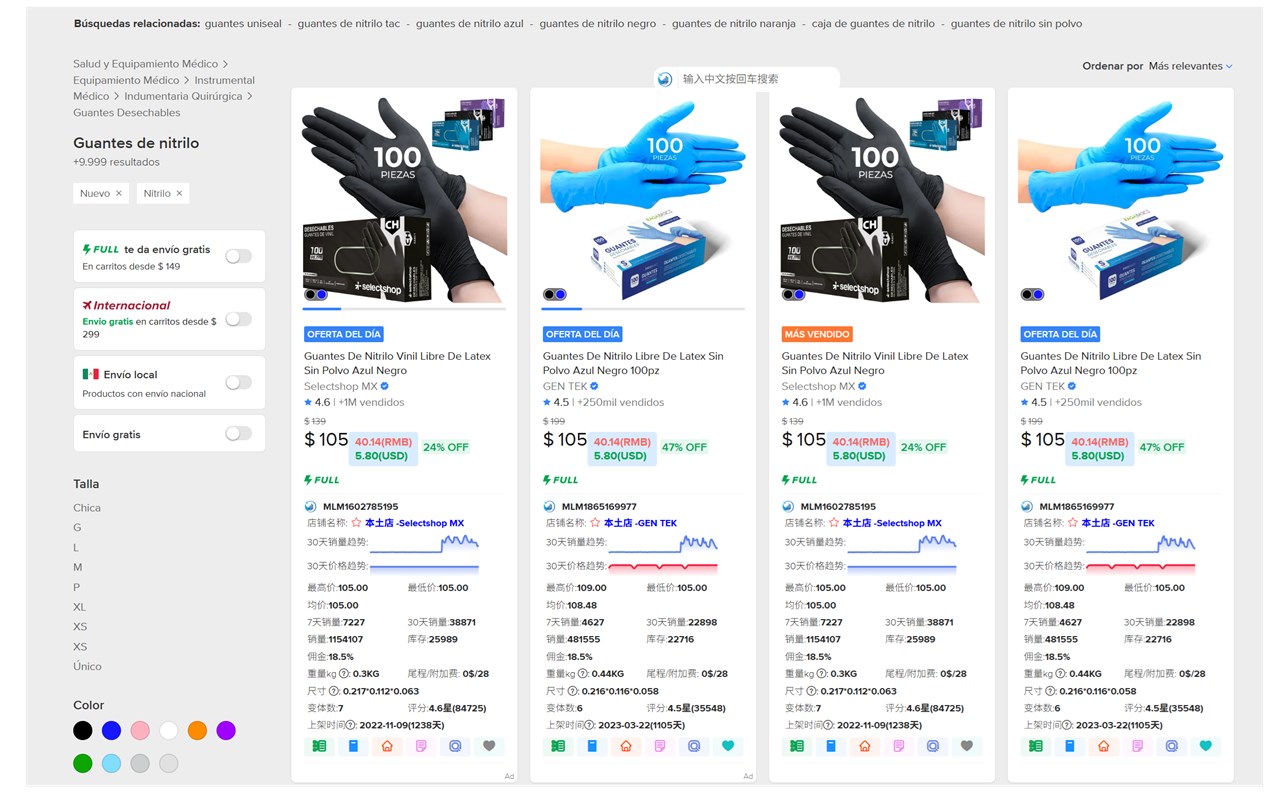Click the green spreadsheet icon in the Selectshop OFERTA DEL DÍA card

(x=319, y=746)
